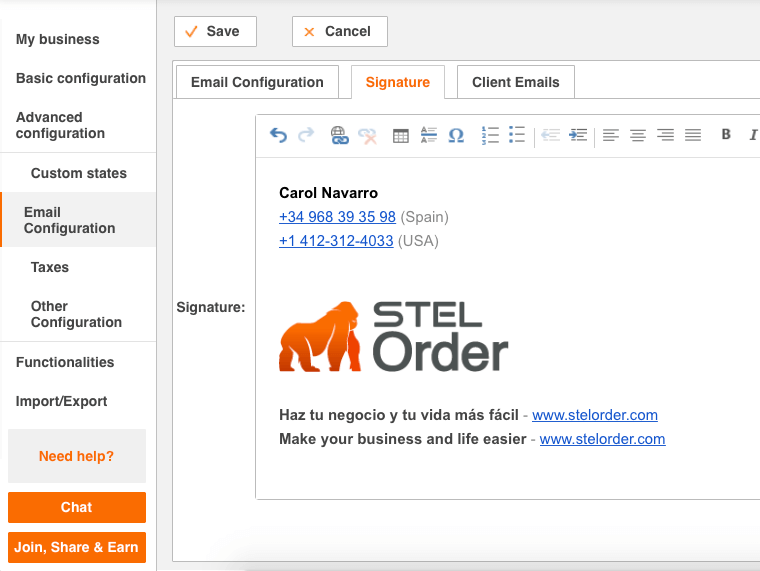Open Functionalities in the sidebar
Viewport: 760px width, 571px height.
(65, 362)
